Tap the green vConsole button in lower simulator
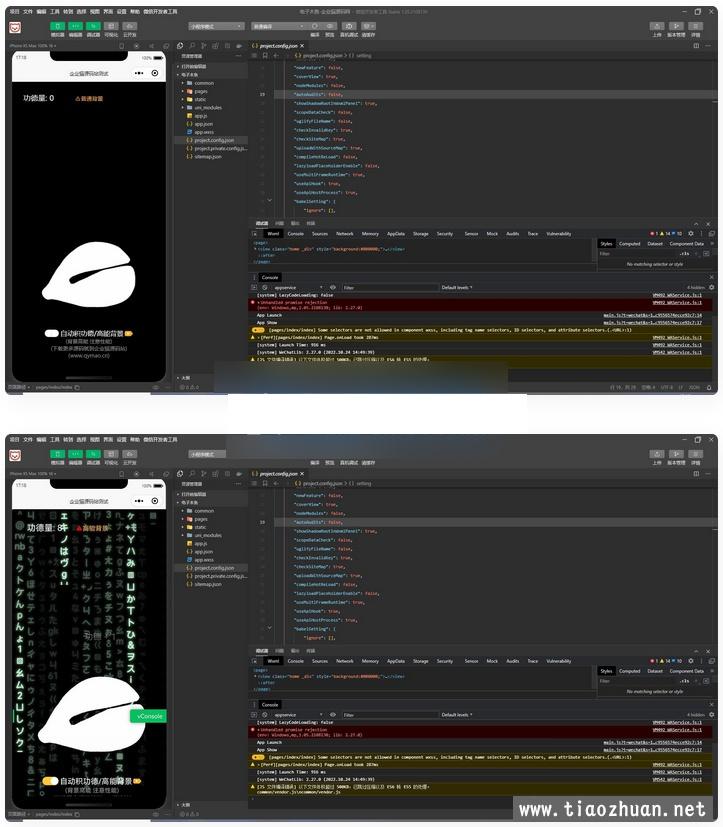The height and width of the screenshot is (827, 723). (149, 716)
